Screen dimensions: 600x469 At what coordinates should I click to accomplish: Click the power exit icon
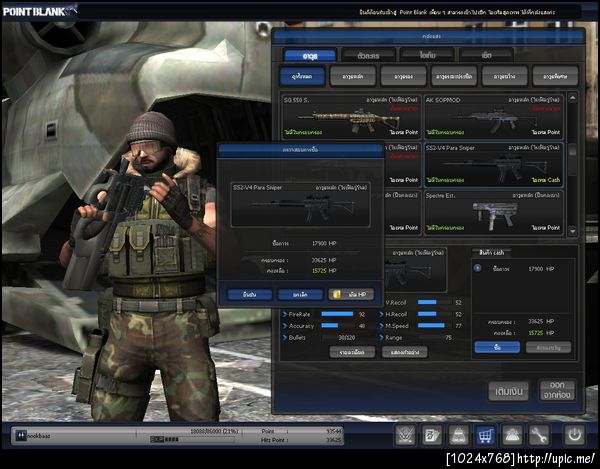[x=575, y=435]
